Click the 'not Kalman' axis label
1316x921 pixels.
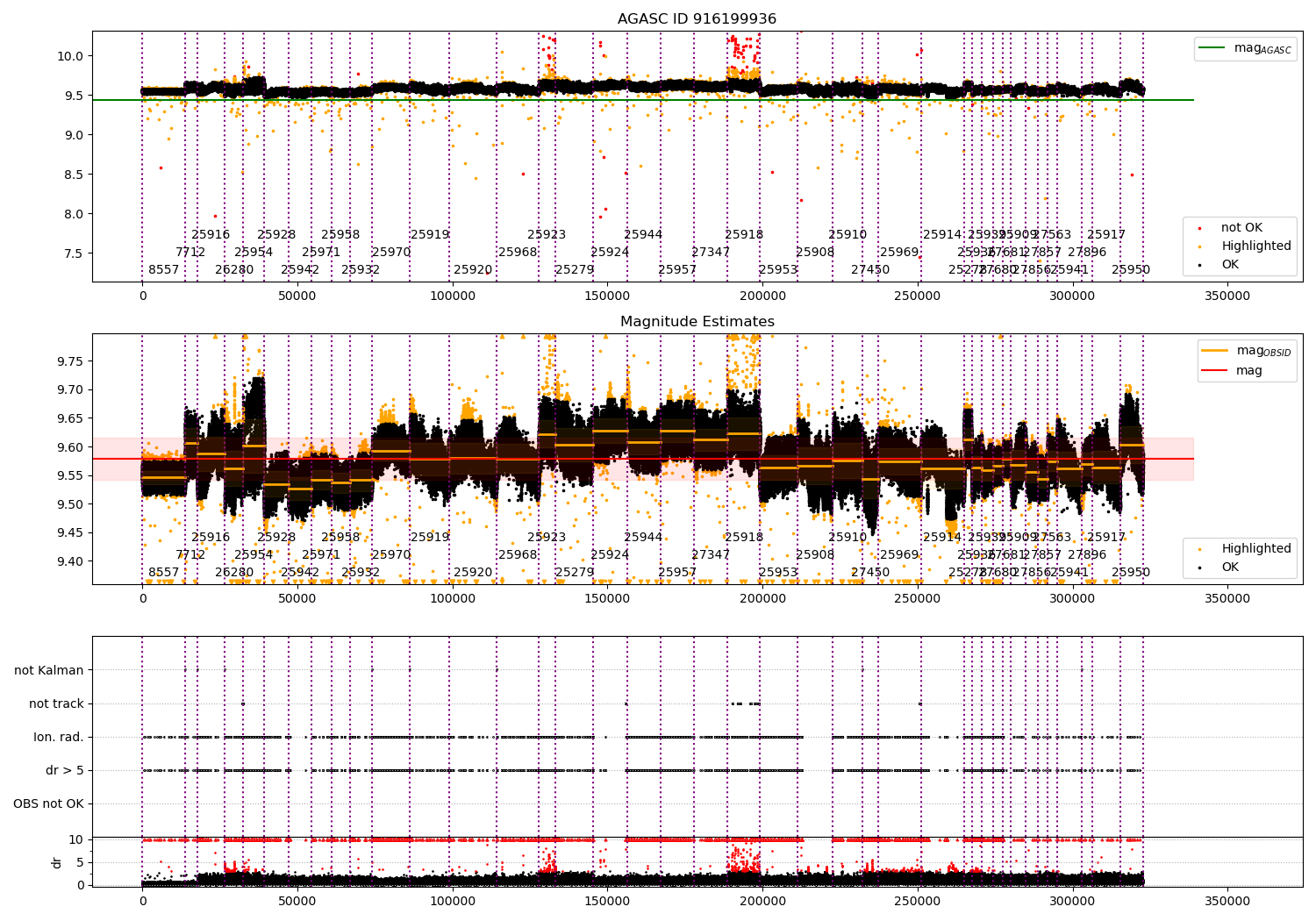tap(49, 670)
